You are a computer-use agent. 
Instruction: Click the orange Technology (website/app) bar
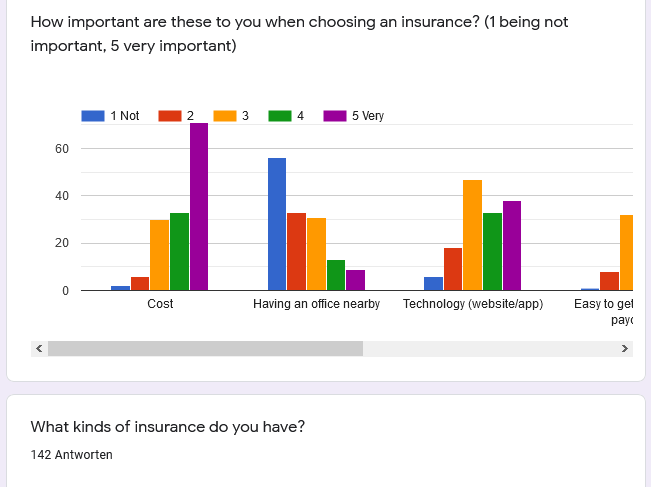pos(473,235)
